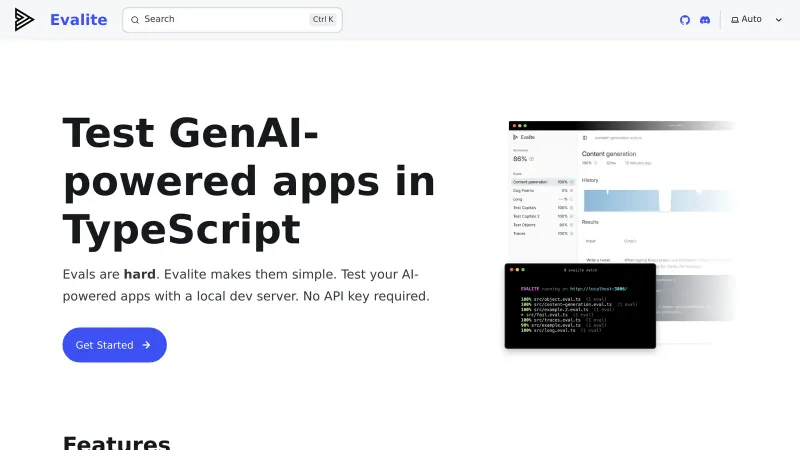Open the GitHub repository icon

point(685,20)
